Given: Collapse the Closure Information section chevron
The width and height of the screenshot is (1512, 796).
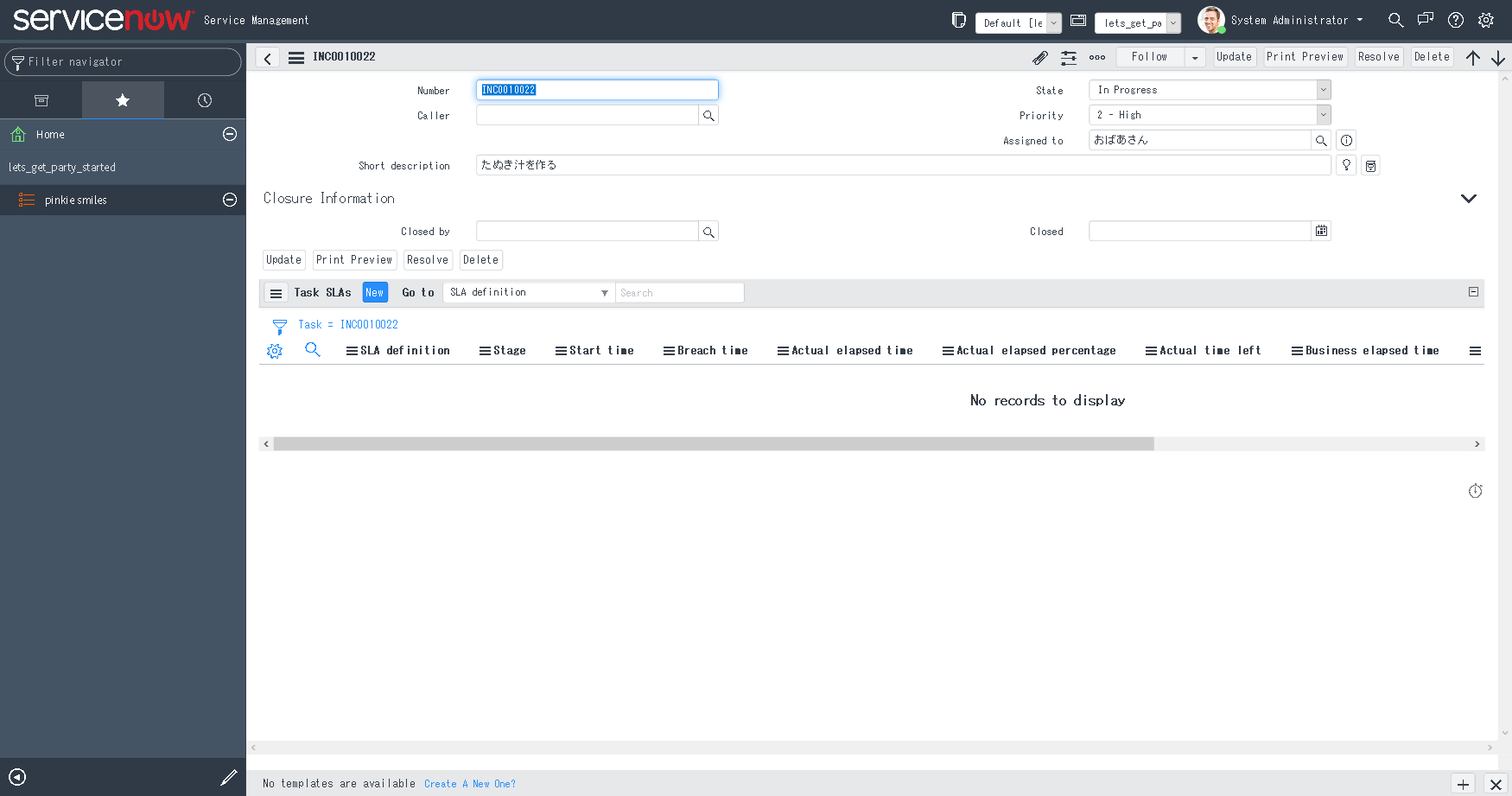Looking at the screenshot, I should (x=1469, y=198).
